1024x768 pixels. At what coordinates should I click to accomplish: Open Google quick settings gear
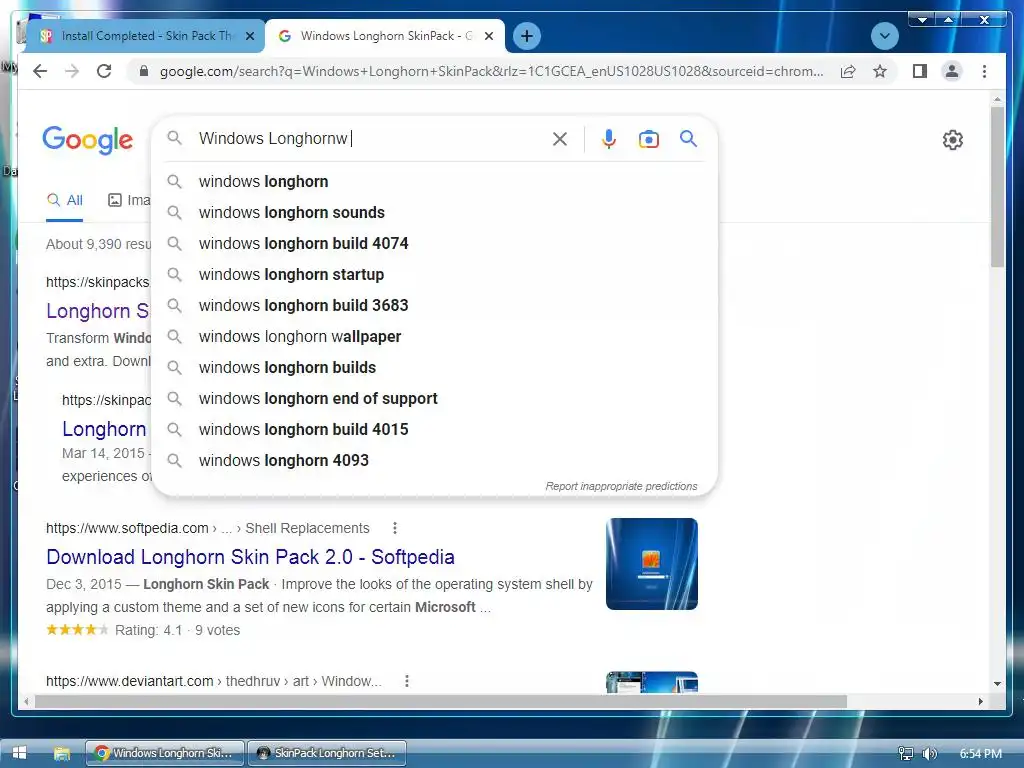[x=953, y=140]
